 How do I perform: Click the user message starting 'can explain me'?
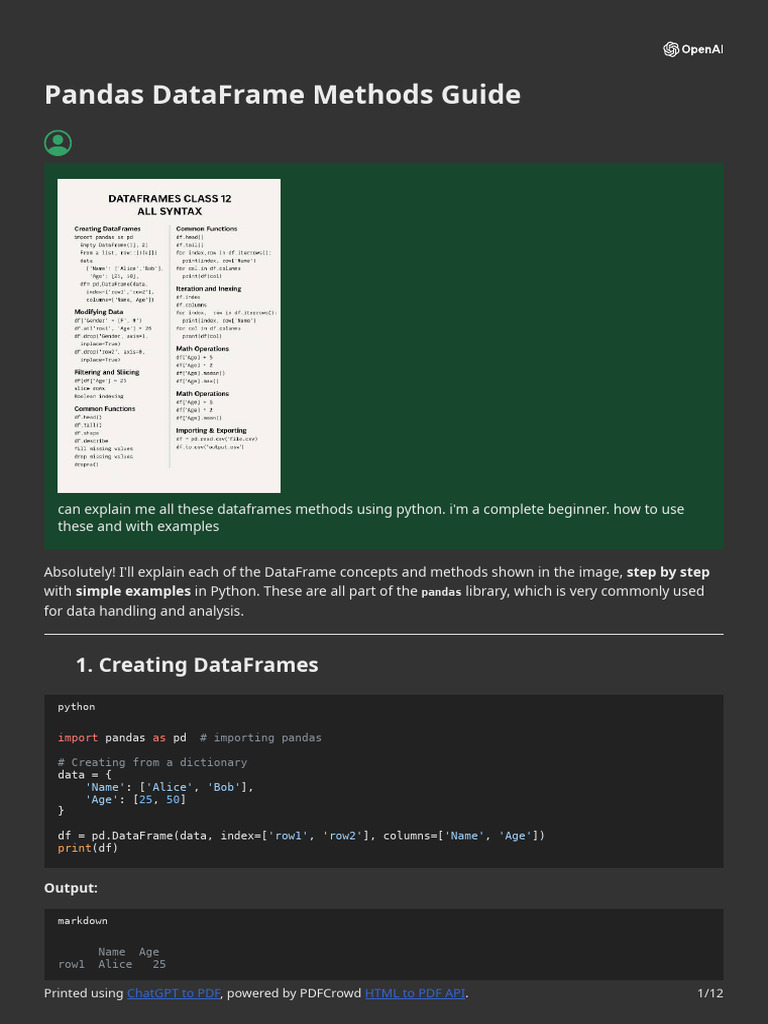(x=371, y=517)
